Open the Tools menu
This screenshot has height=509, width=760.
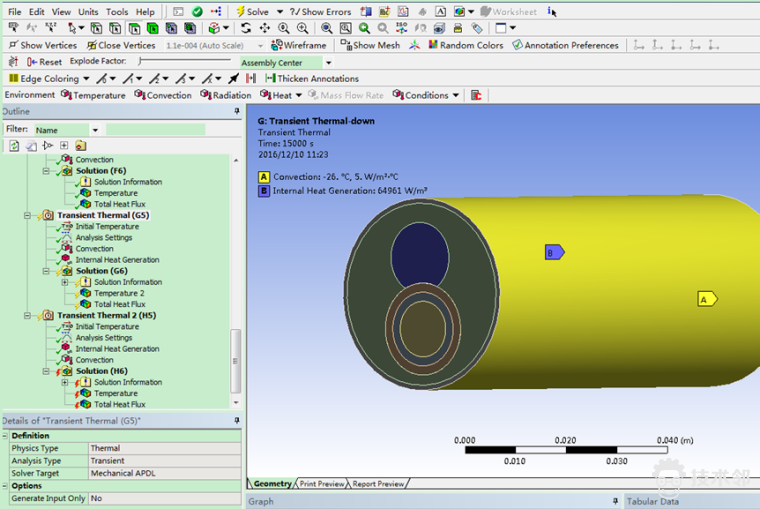click(x=117, y=12)
